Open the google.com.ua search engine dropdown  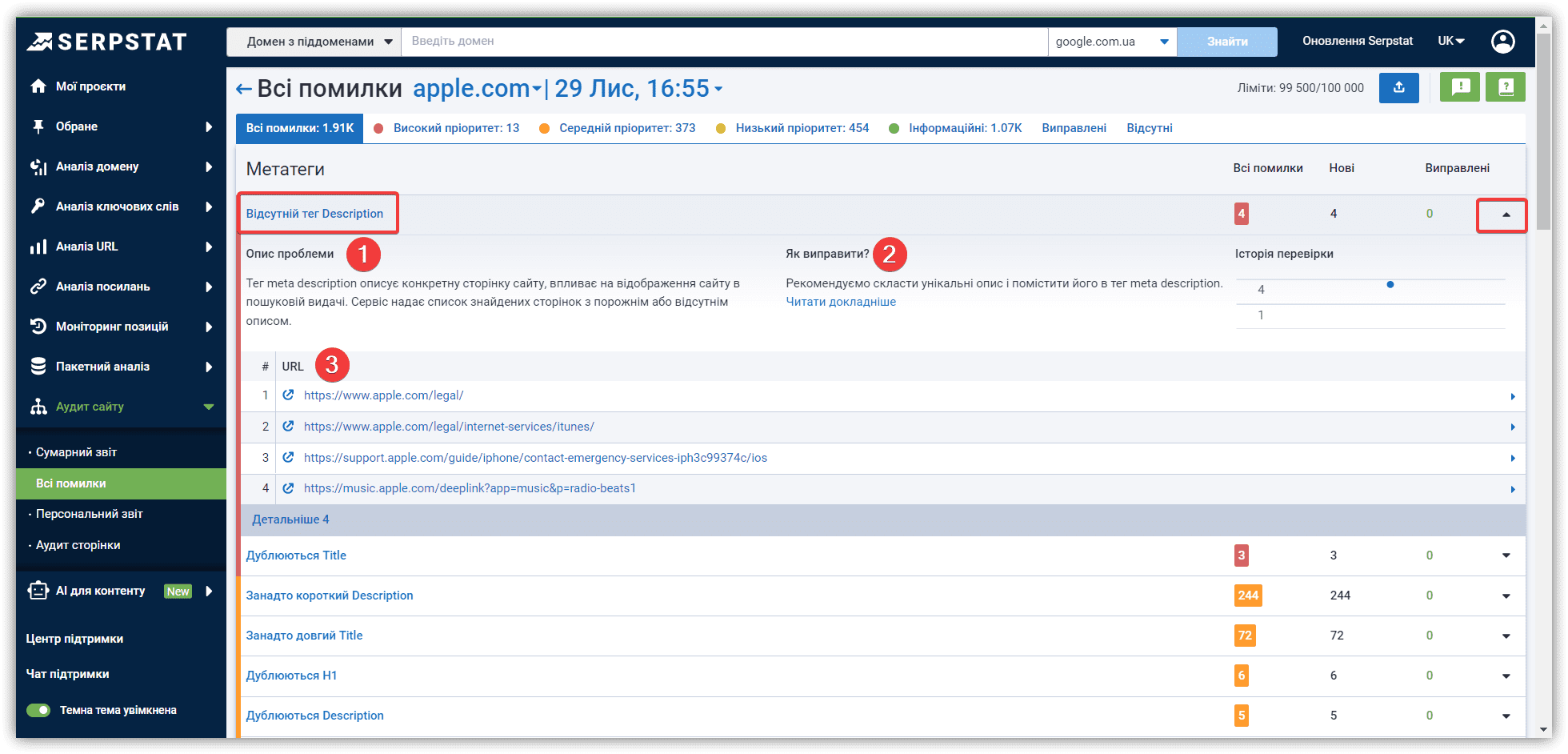(x=1112, y=42)
